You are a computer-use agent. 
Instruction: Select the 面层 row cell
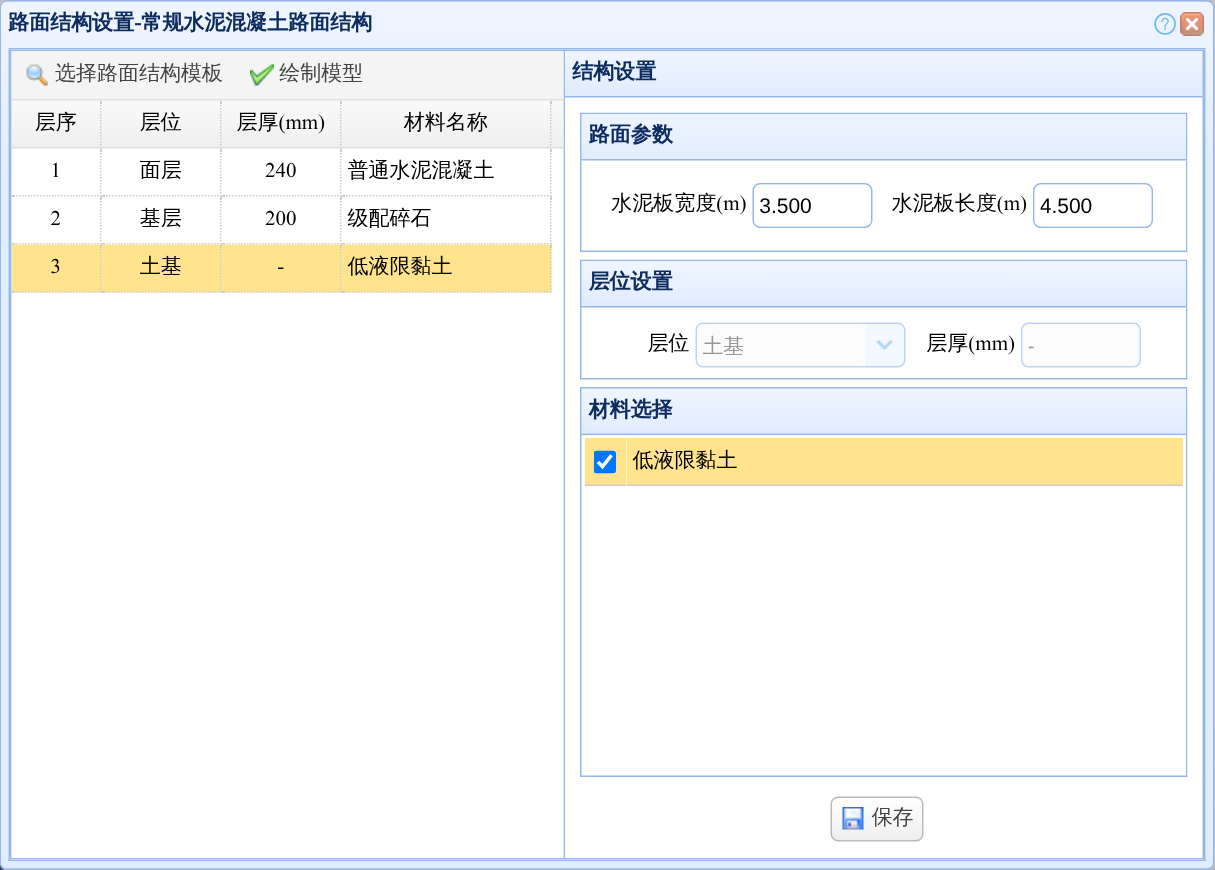(x=161, y=171)
